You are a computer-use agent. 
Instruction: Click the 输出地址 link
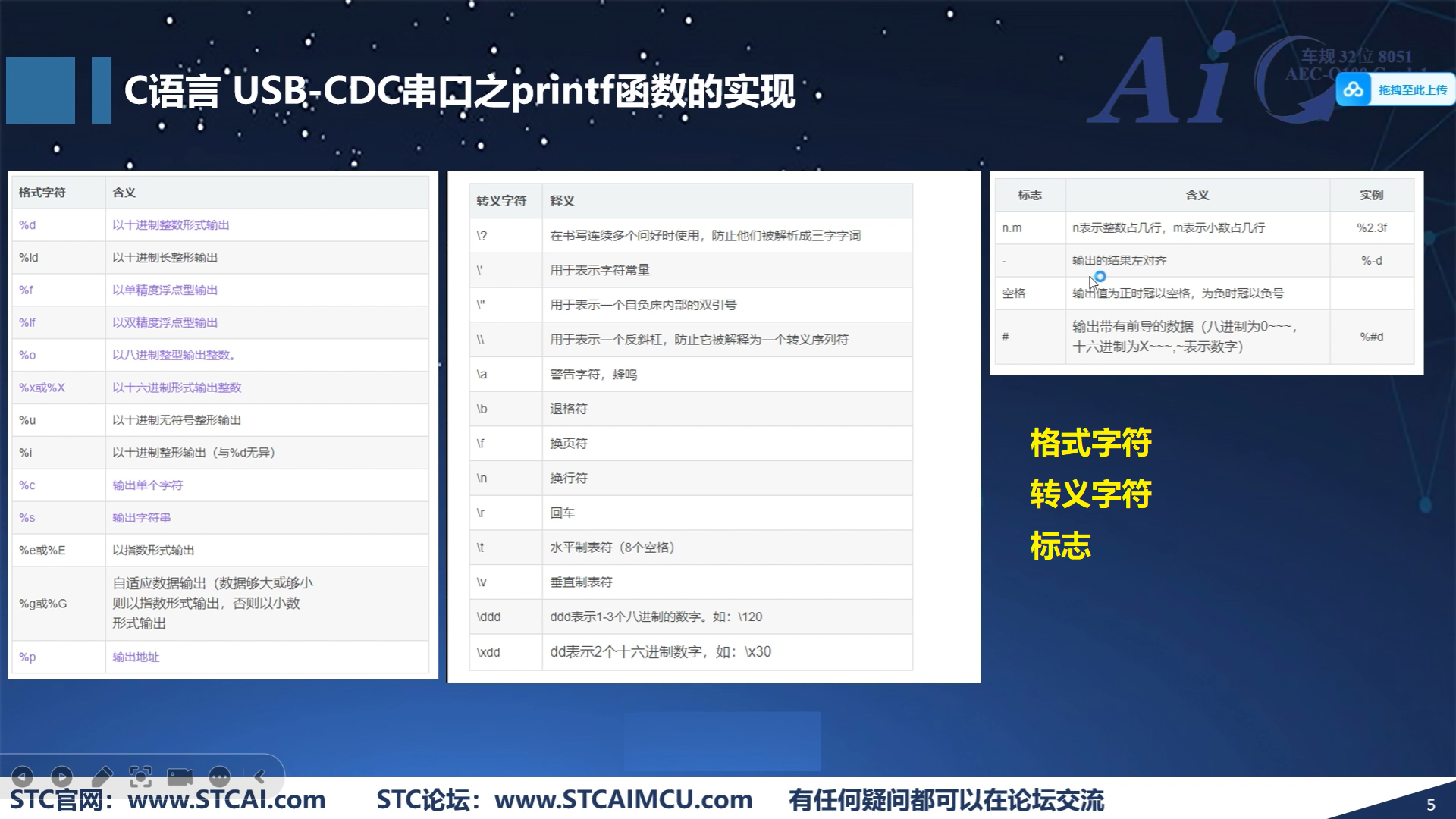click(x=136, y=657)
